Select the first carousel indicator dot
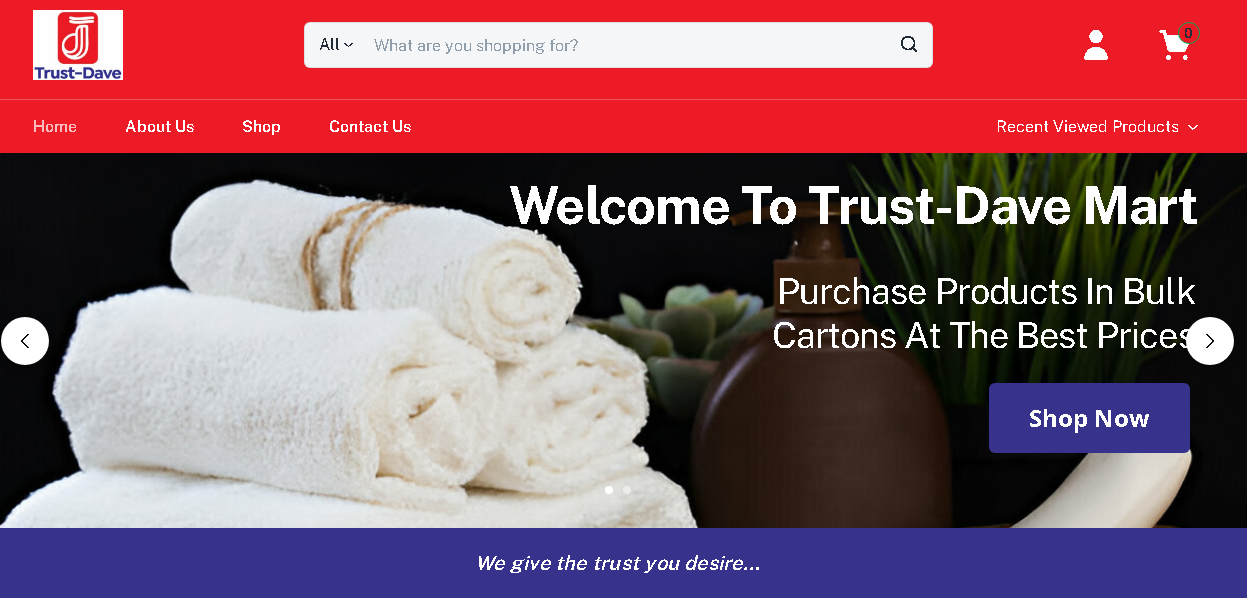 609,490
